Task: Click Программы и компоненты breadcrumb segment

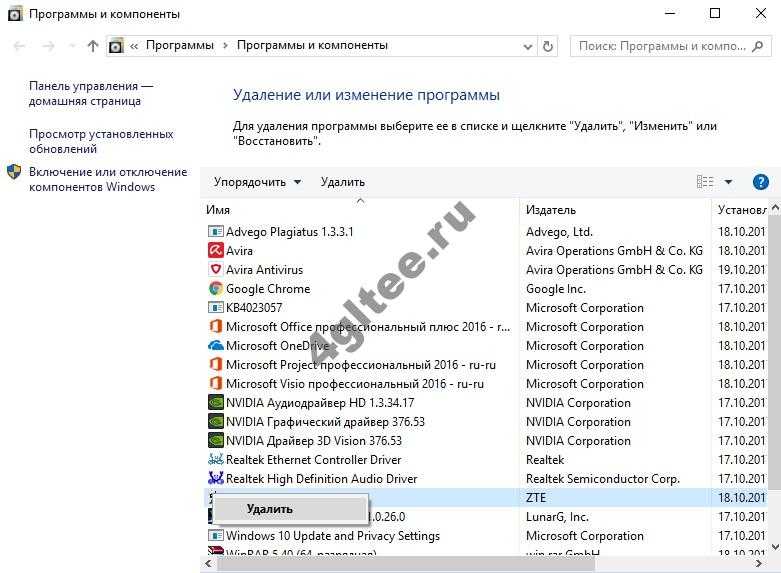Action: (x=312, y=45)
